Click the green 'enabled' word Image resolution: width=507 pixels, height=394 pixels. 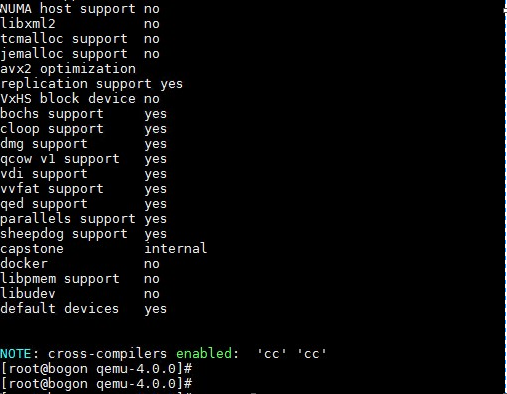point(204,353)
